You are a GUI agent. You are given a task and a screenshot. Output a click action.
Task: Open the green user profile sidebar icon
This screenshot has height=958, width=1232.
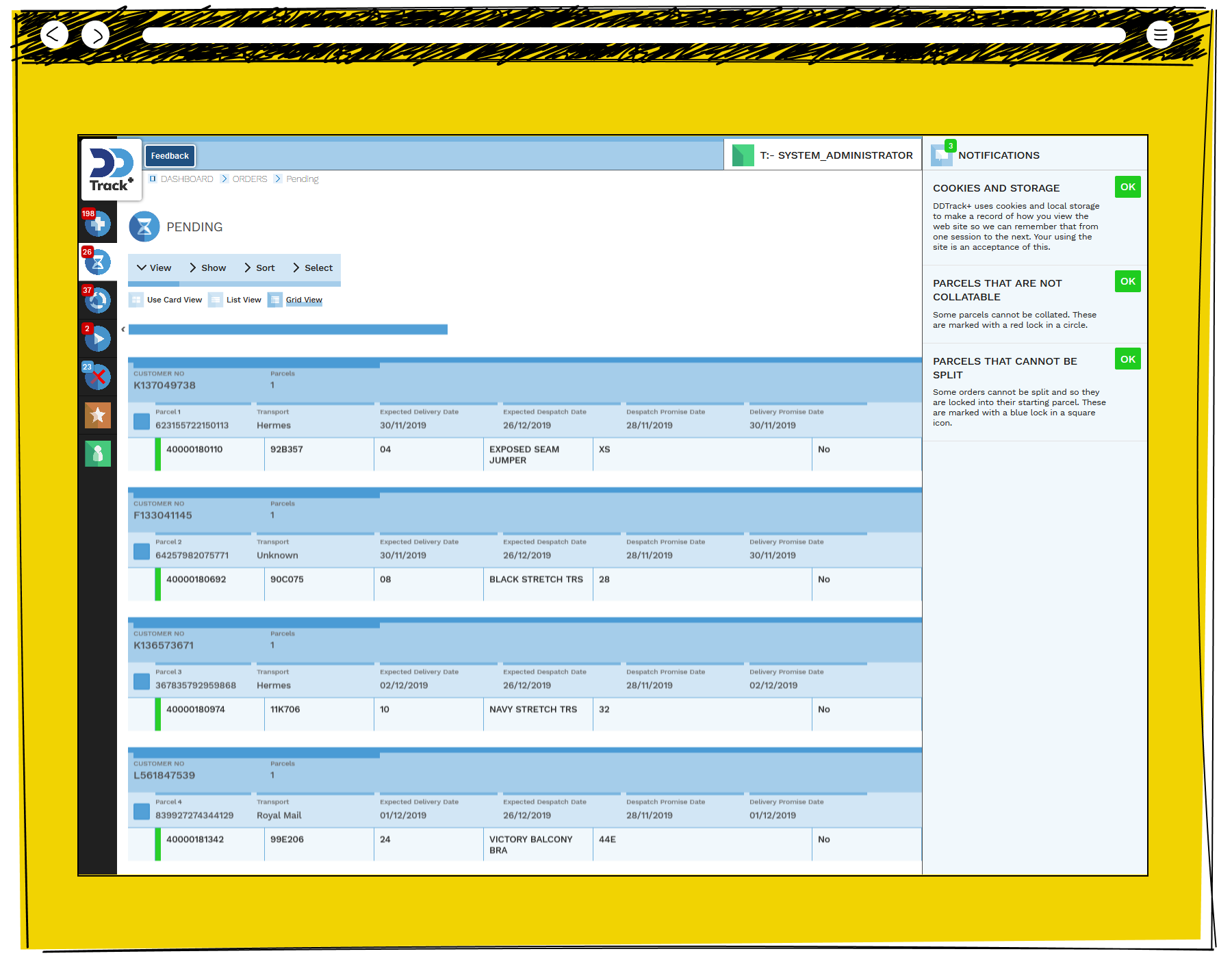click(x=98, y=453)
